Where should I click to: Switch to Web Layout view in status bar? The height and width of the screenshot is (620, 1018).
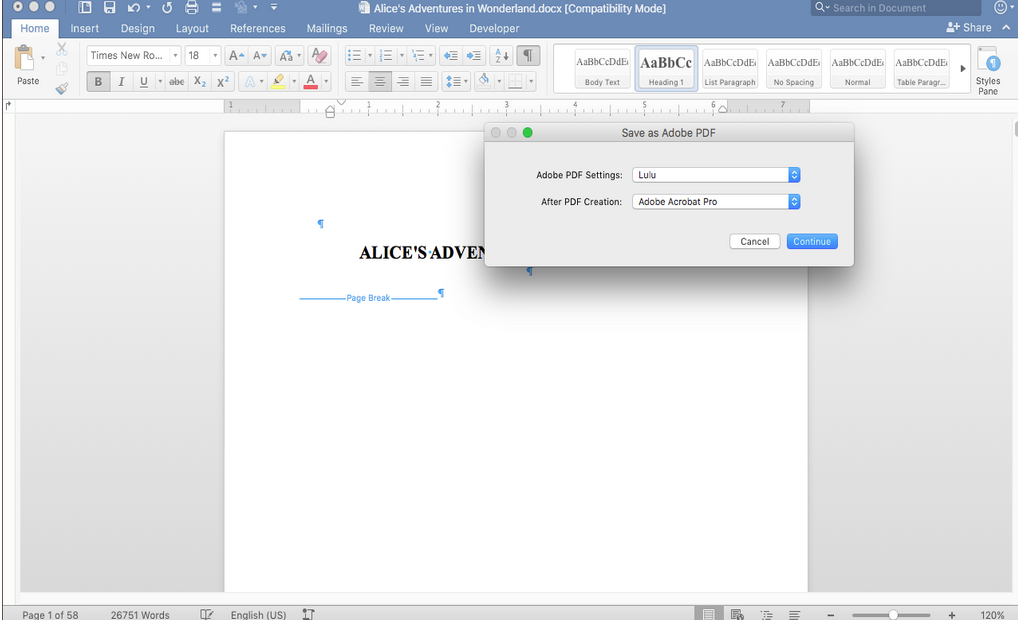(x=737, y=614)
